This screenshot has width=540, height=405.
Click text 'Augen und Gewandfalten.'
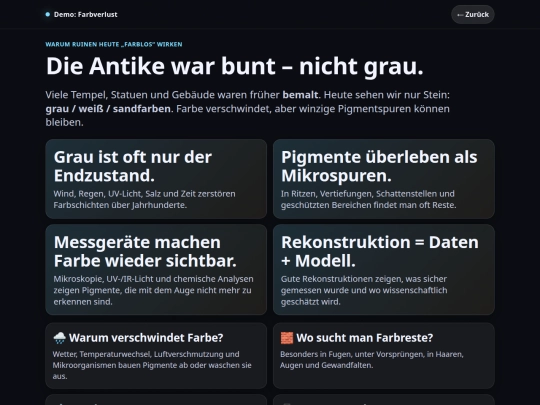(x=326, y=365)
